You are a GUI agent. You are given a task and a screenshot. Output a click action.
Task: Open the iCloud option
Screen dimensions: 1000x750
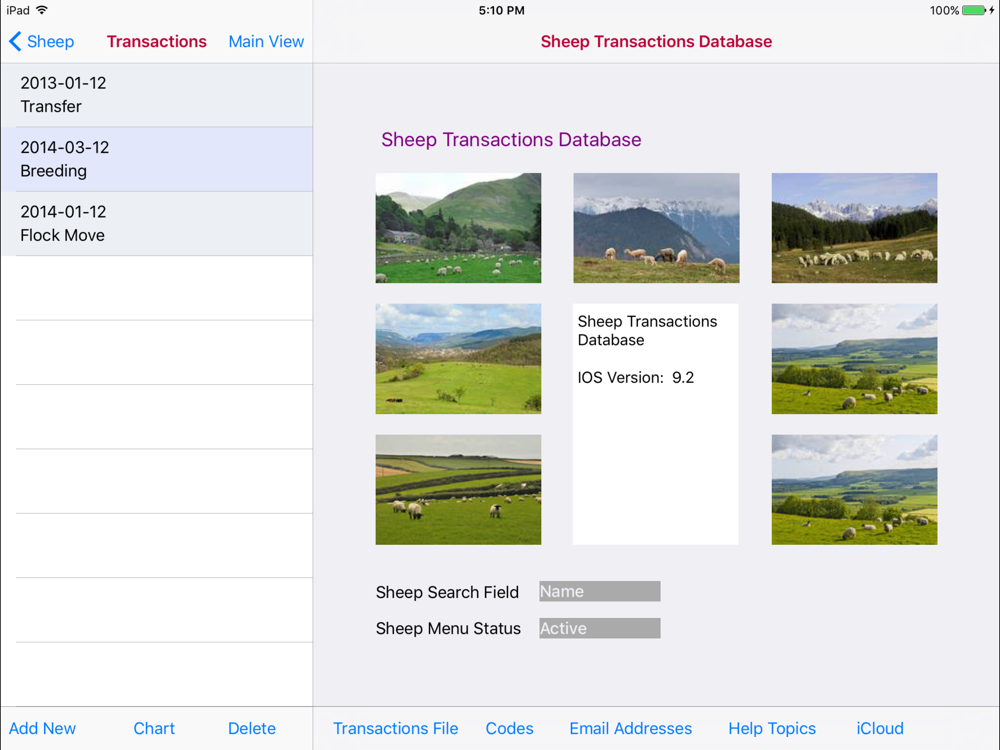(x=880, y=728)
